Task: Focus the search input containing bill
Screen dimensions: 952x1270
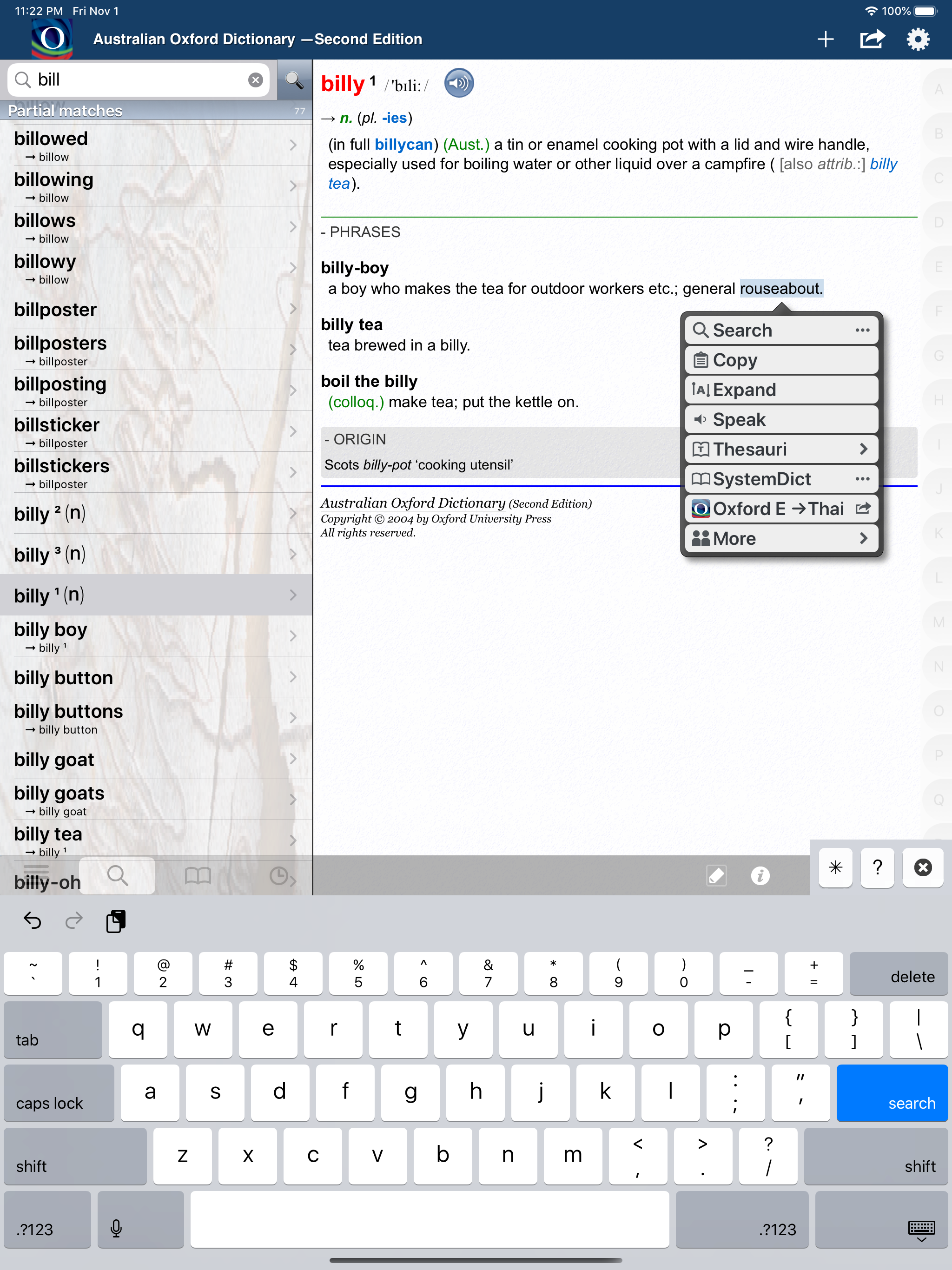Action: coord(139,80)
